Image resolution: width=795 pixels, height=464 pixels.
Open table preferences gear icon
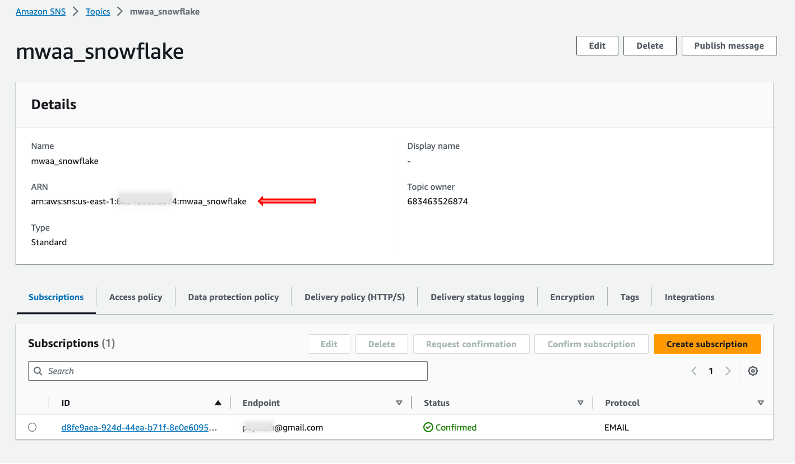pos(753,371)
